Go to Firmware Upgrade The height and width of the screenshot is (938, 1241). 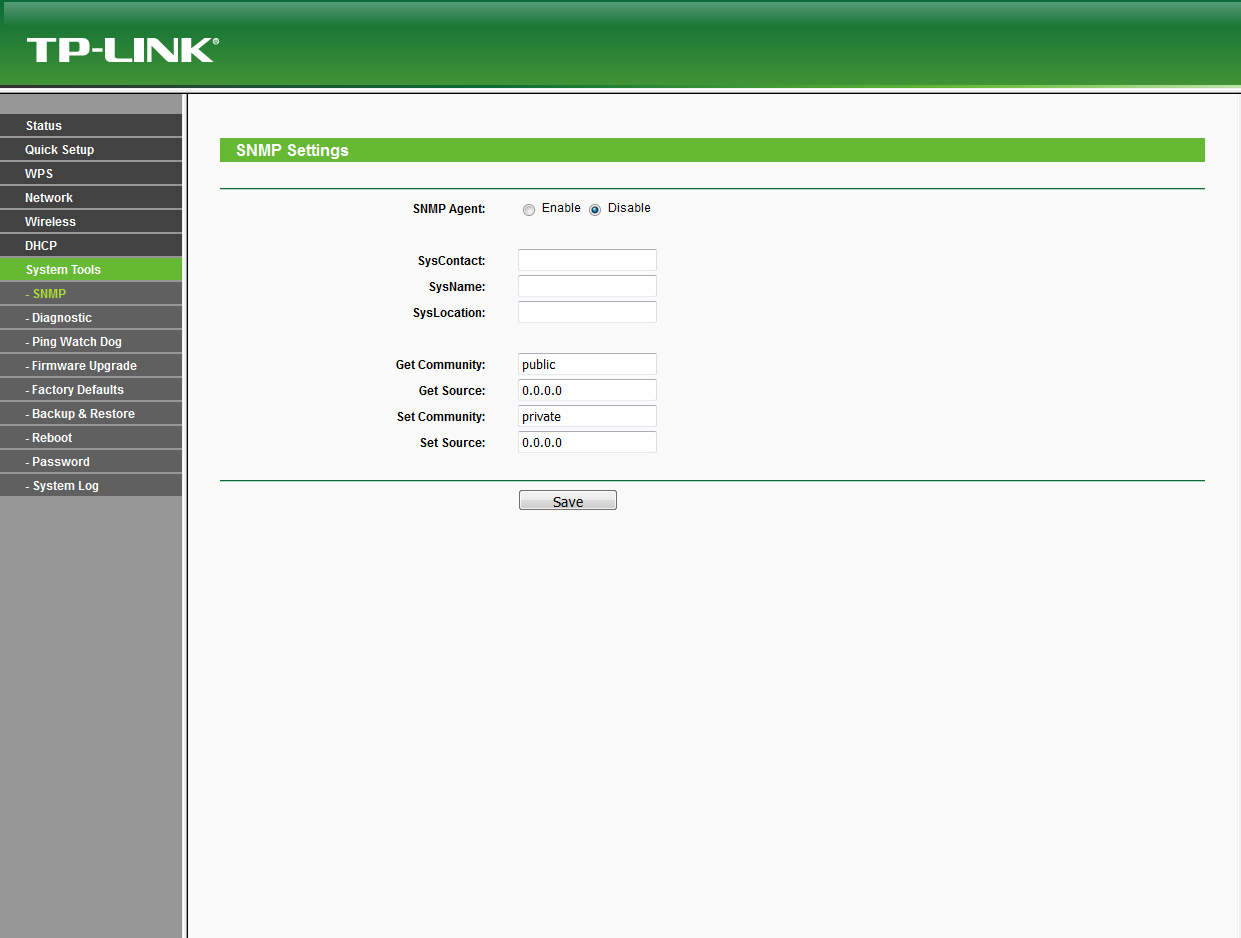coord(91,365)
